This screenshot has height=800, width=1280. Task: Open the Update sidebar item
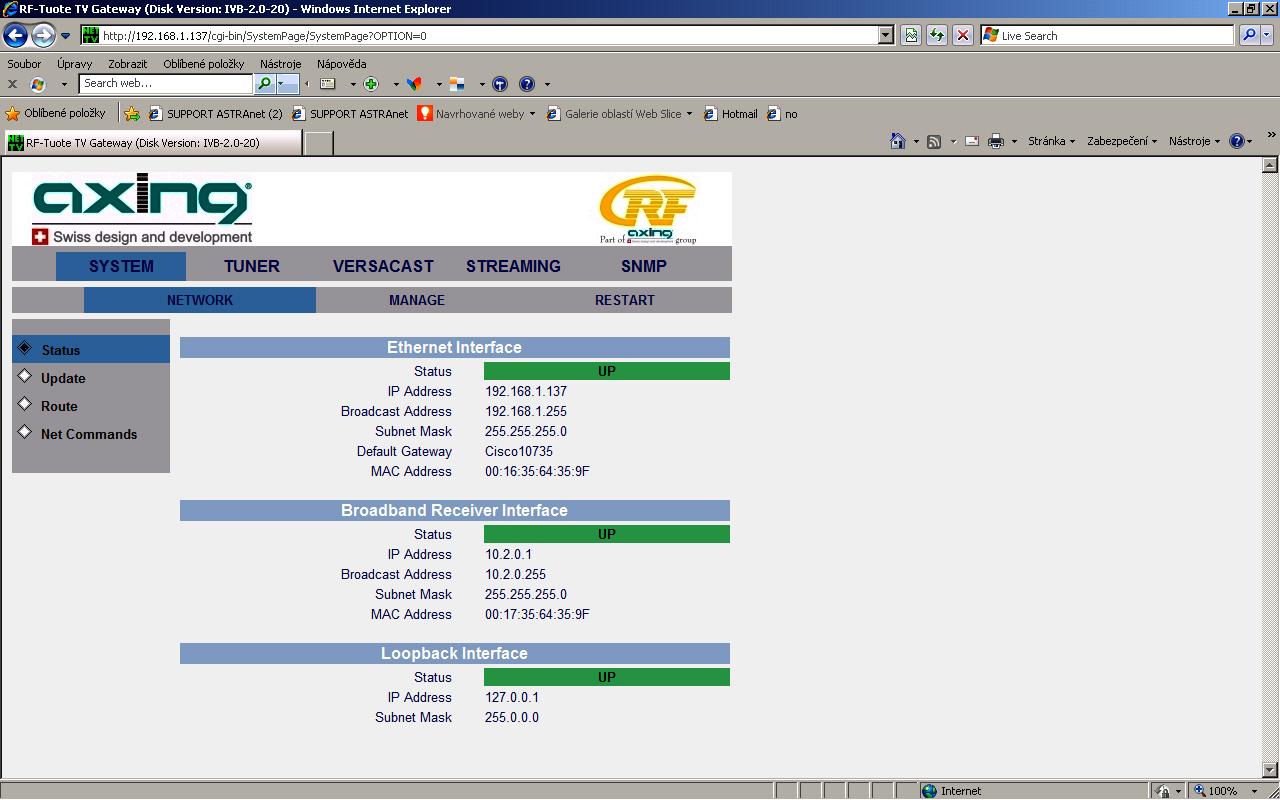tap(91, 378)
